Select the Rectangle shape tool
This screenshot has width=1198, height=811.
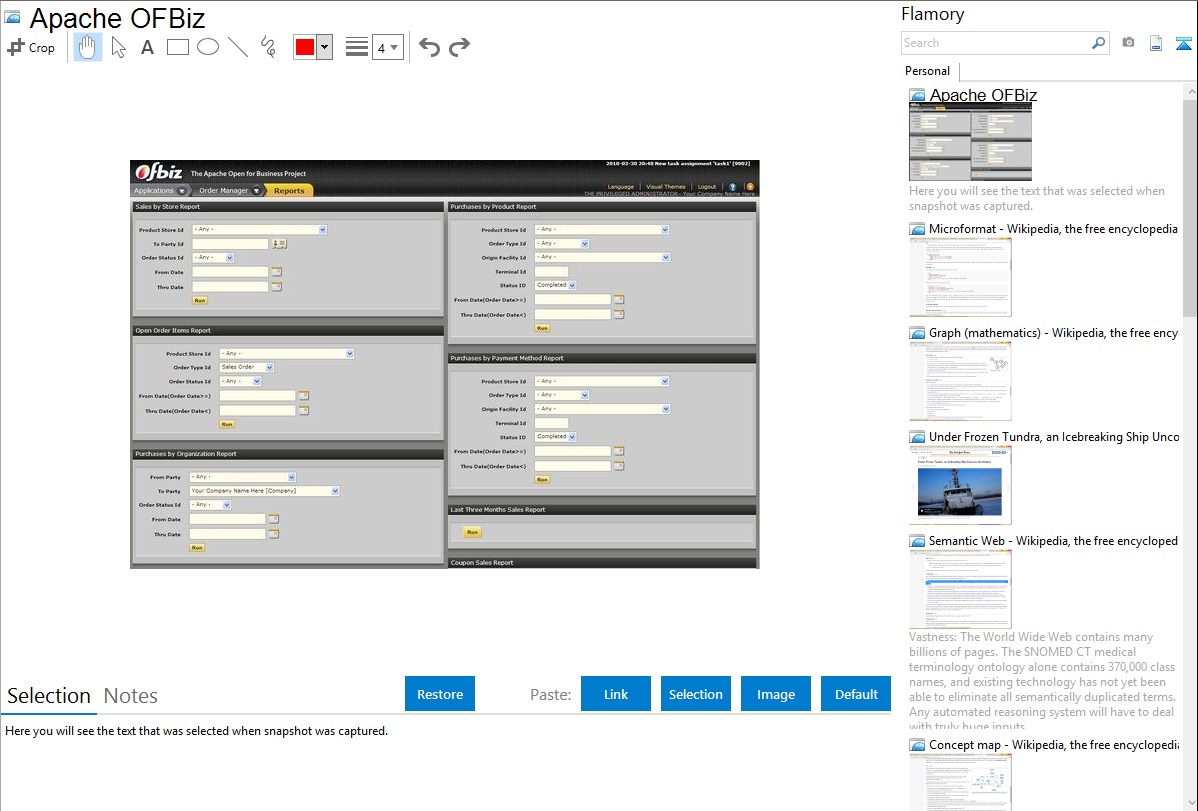tap(177, 47)
